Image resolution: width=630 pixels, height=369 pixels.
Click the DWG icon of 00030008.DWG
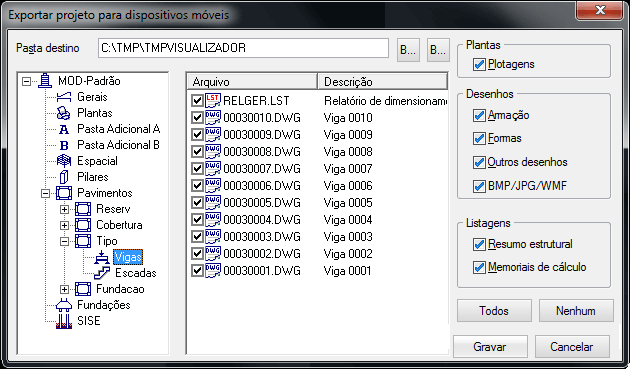coord(213,152)
